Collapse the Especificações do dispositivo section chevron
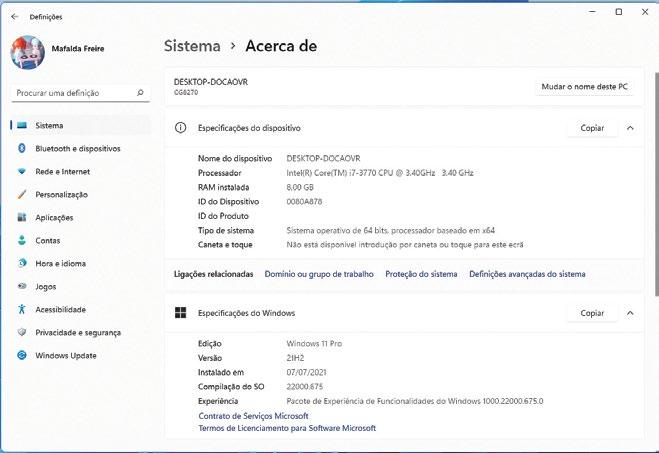The width and height of the screenshot is (659, 453). coord(630,128)
